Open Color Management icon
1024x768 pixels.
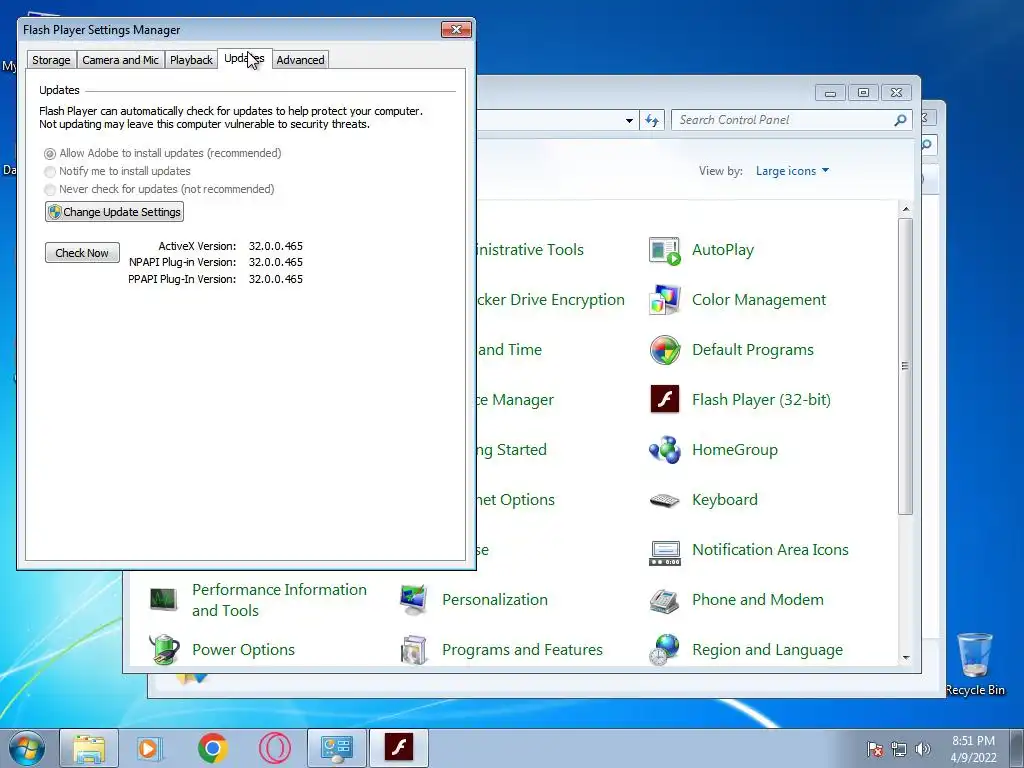tap(665, 300)
